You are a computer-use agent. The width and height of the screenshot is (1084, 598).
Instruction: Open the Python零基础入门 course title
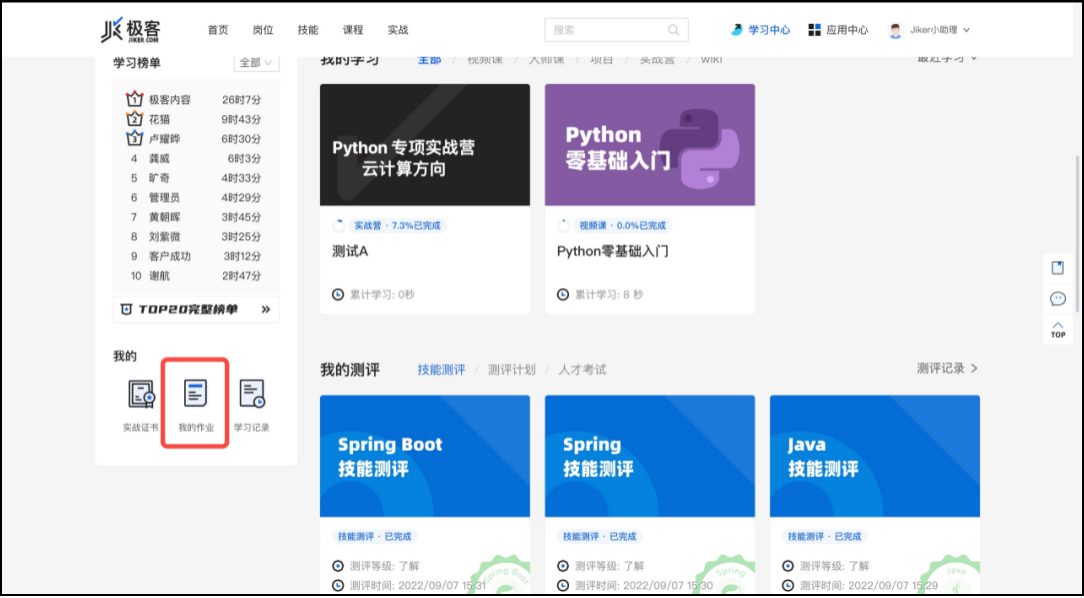(x=613, y=252)
